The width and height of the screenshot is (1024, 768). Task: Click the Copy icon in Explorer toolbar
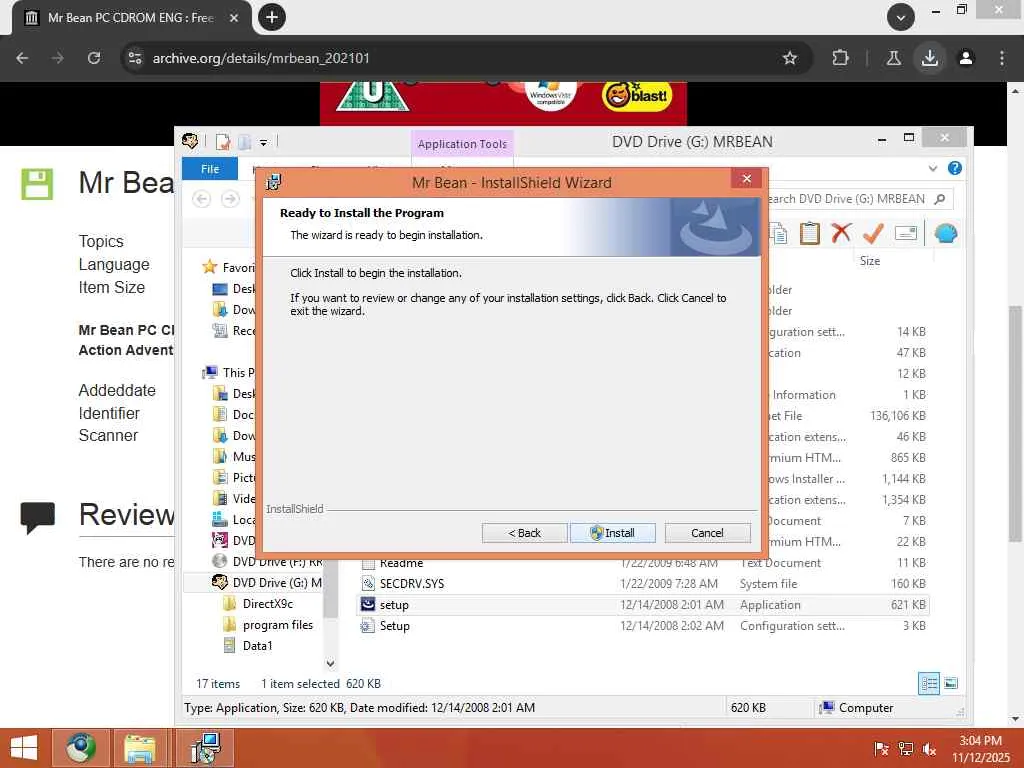click(778, 233)
